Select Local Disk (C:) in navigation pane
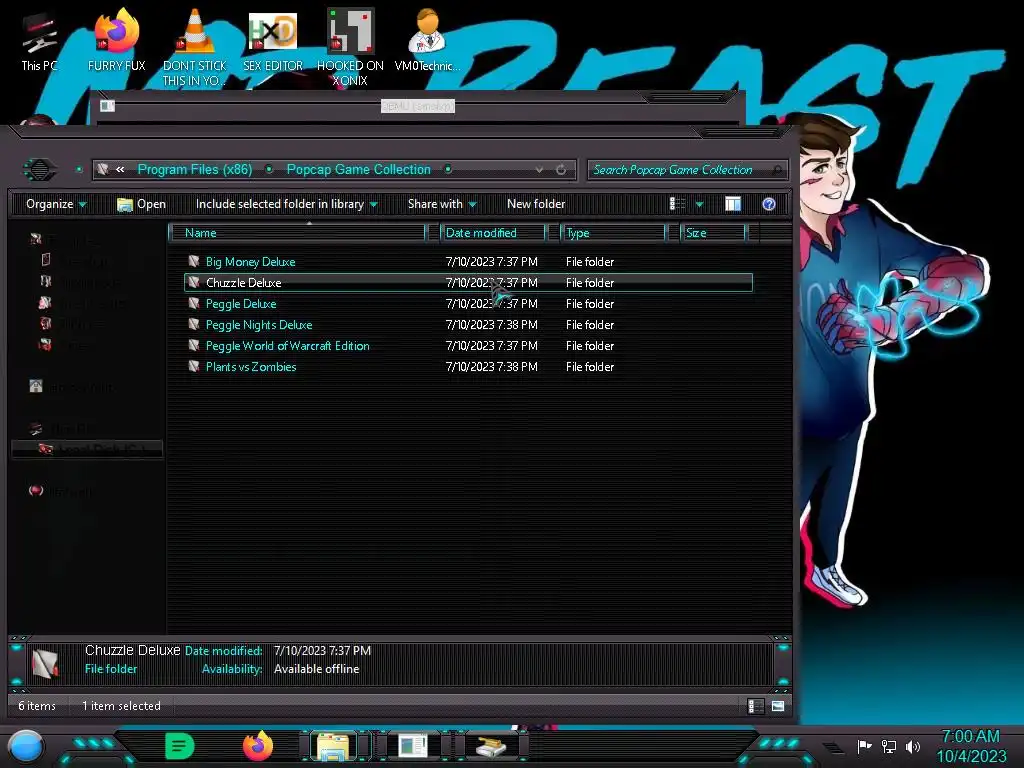This screenshot has height=768, width=1024. pyautogui.click(x=88, y=449)
